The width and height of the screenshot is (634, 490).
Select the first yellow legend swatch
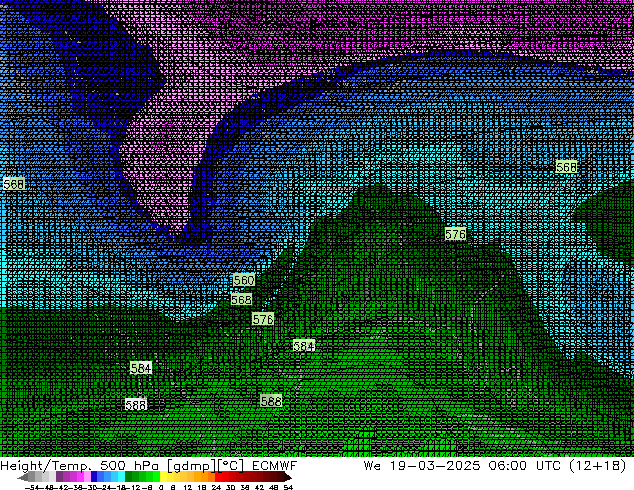(163, 476)
